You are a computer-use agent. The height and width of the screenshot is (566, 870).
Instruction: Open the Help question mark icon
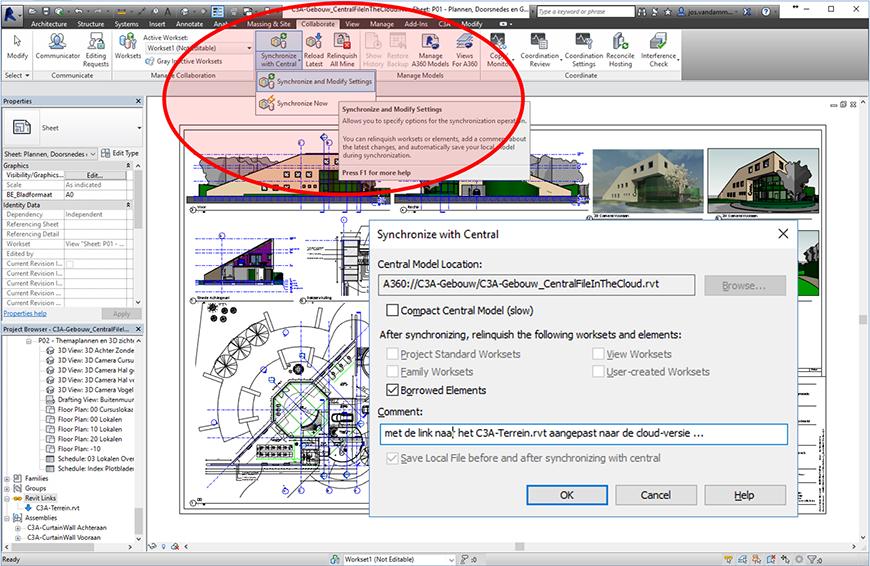tap(766, 11)
